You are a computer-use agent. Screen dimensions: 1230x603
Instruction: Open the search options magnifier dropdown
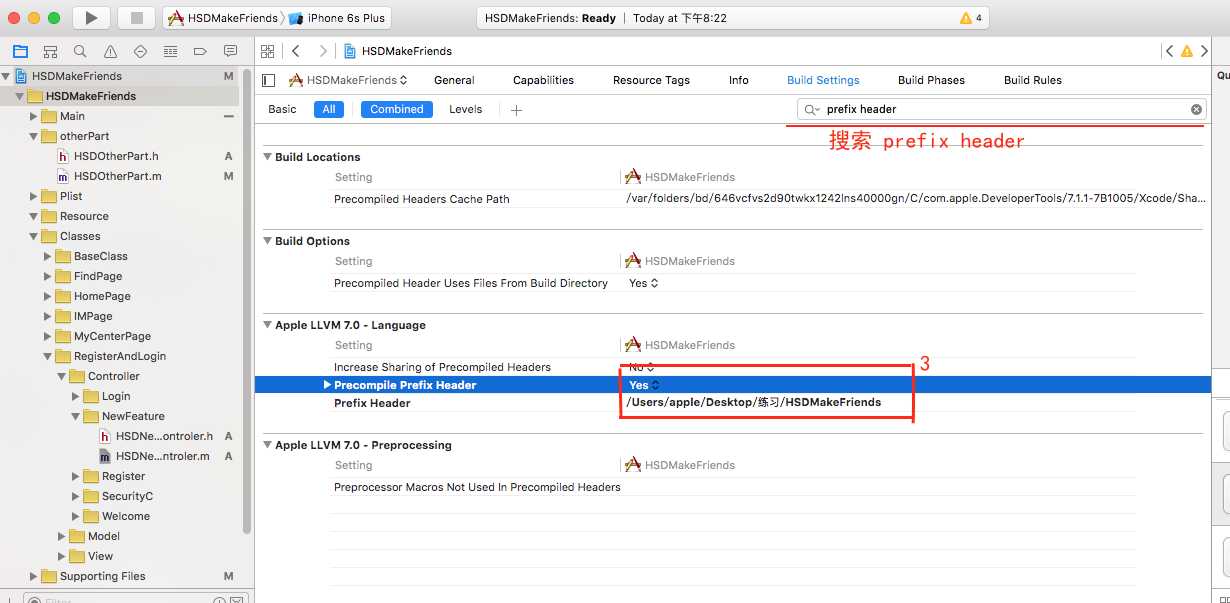[x=812, y=109]
